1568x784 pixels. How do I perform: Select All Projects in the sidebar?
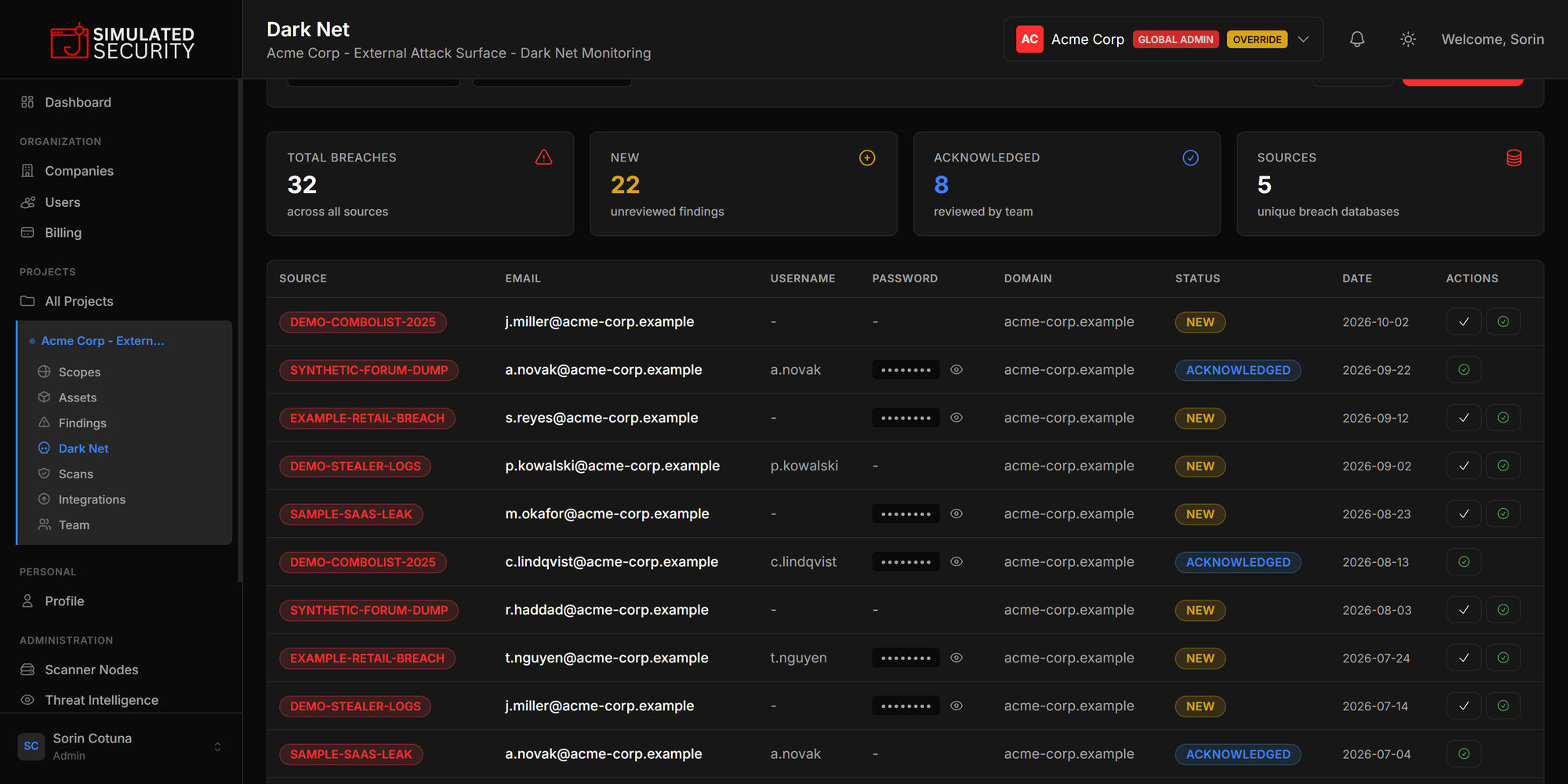click(x=79, y=301)
